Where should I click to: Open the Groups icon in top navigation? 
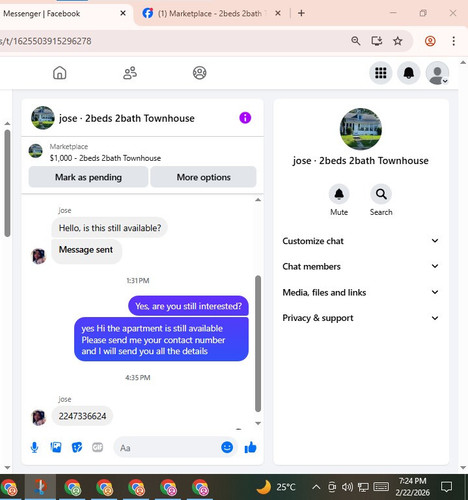(x=199, y=73)
